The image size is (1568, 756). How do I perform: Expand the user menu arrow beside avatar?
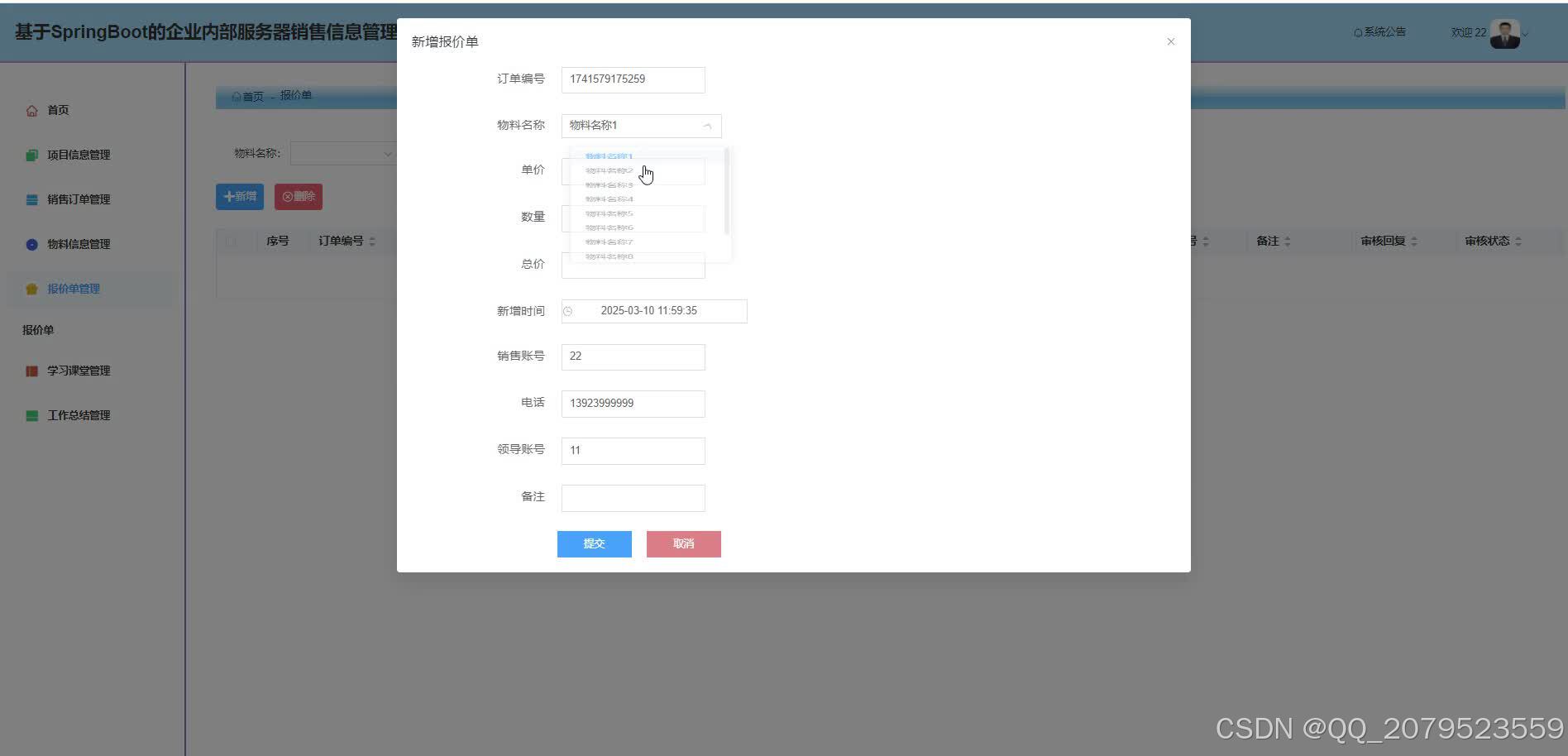click(1526, 34)
